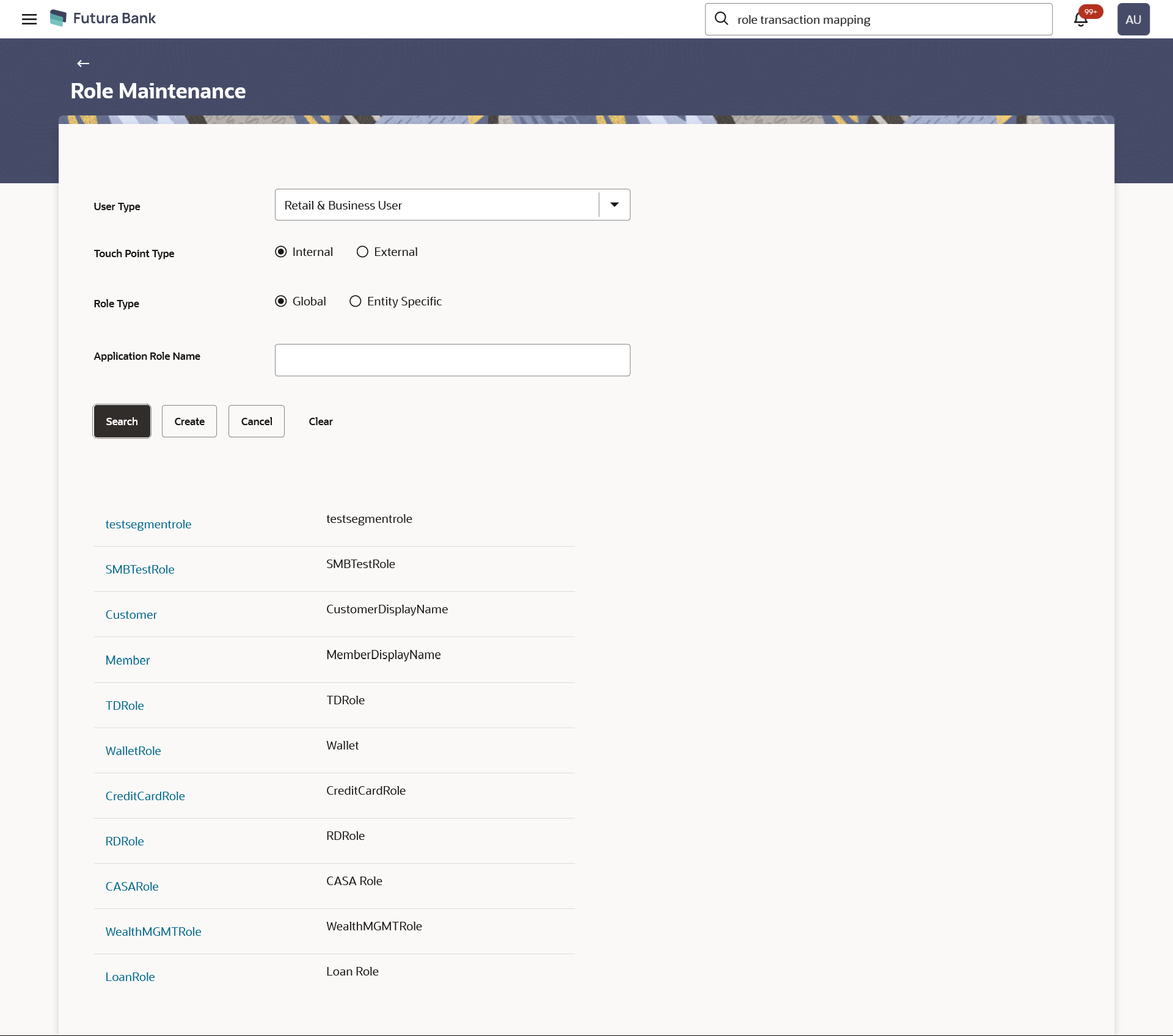Viewport: 1173px width, 1036px height.
Task: Select Internal touch point type
Action: tap(281, 252)
